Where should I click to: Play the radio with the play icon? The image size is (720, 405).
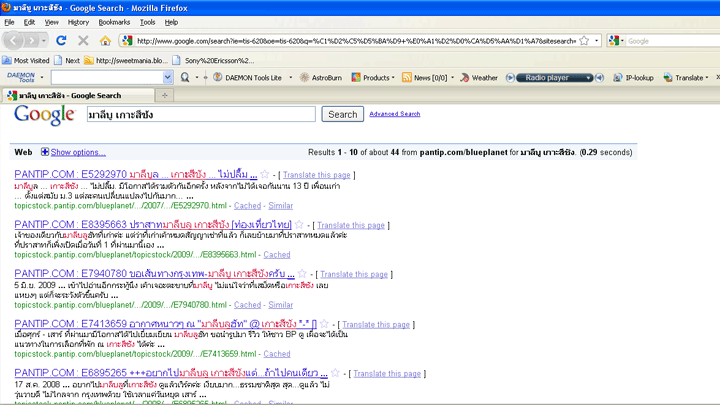pos(510,78)
